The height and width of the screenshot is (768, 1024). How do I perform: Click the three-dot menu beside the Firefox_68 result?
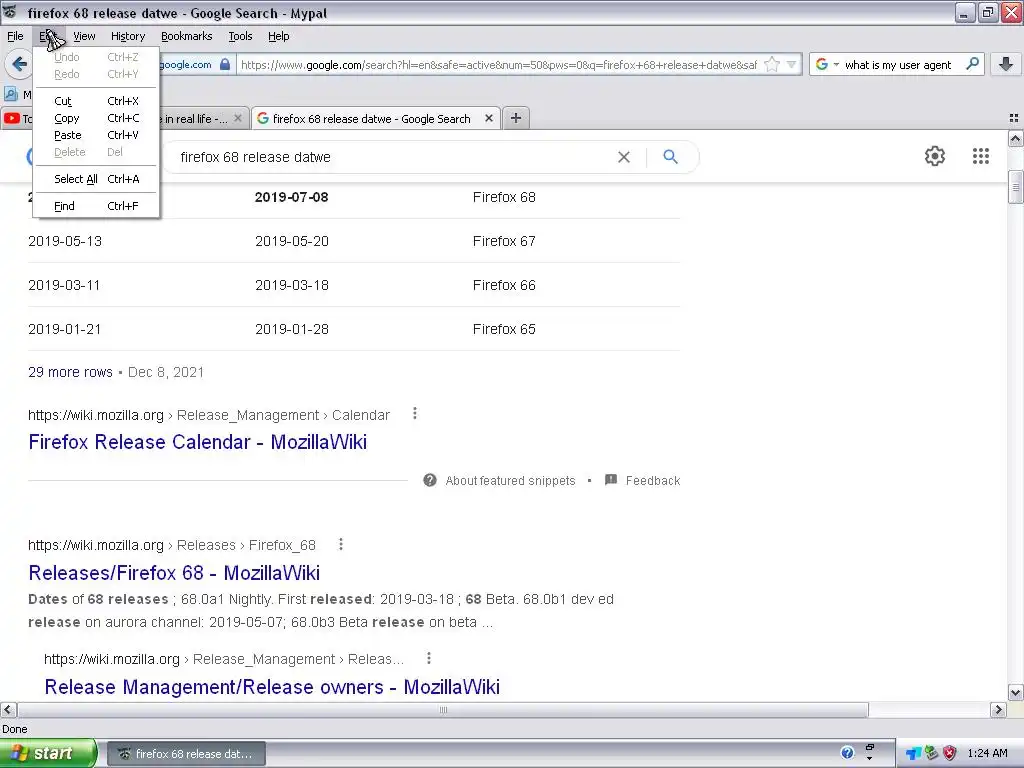click(x=341, y=544)
